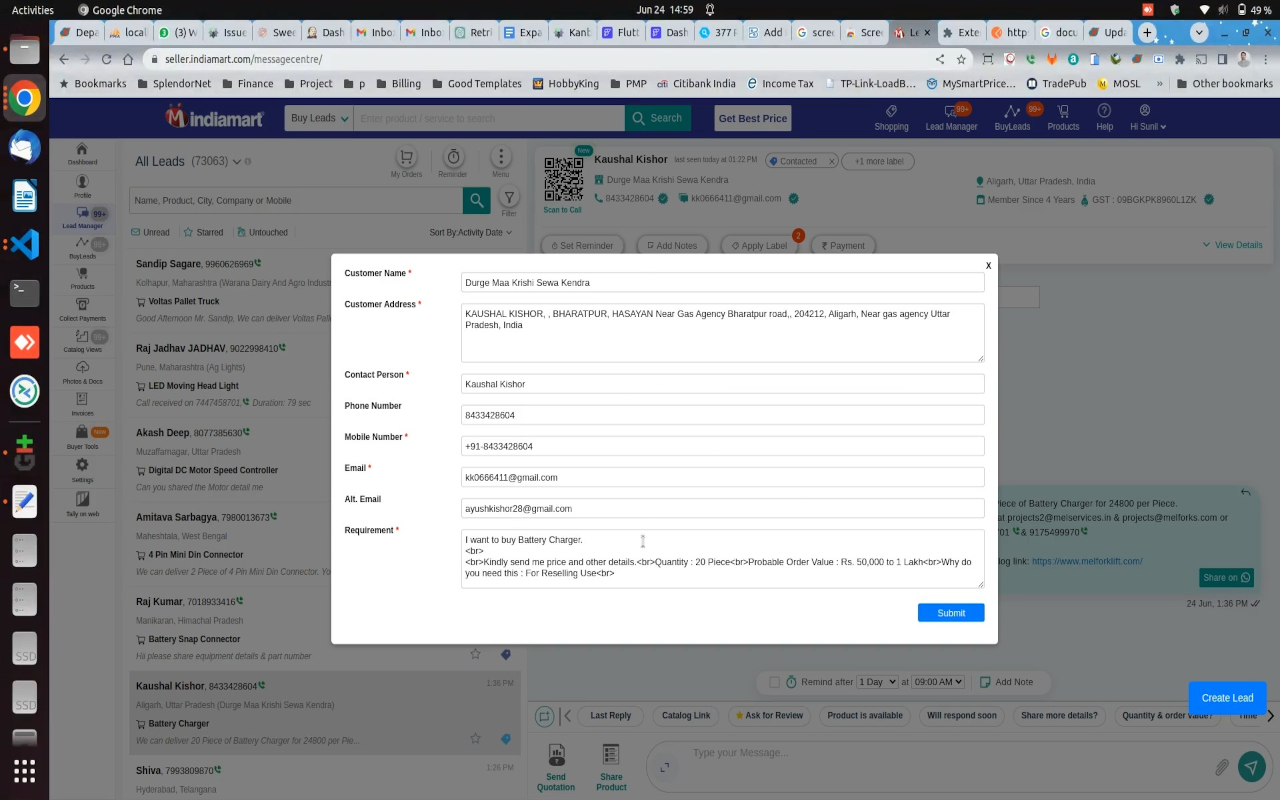This screenshot has width=1280, height=800.
Task: Click the attachment paperclip in the message bar
Action: 1221,766
